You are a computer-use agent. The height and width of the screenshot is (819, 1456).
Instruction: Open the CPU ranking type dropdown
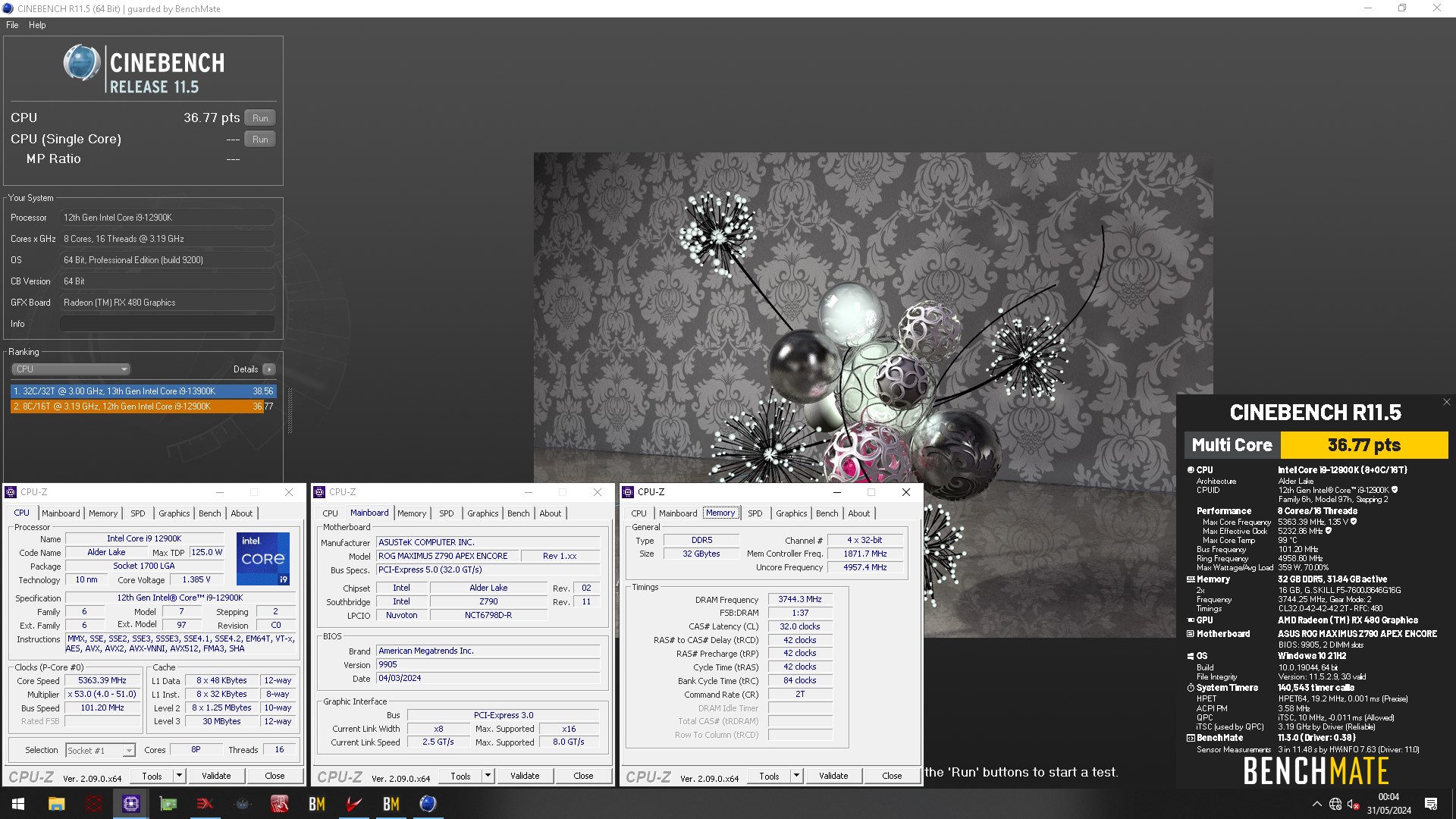pos(71,369)
